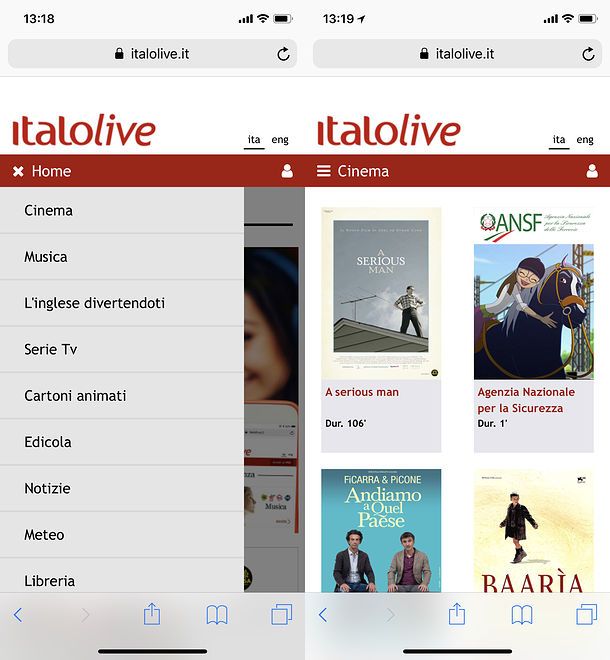Close the menu with the X icon in left phone

click(x=18, y=171)
